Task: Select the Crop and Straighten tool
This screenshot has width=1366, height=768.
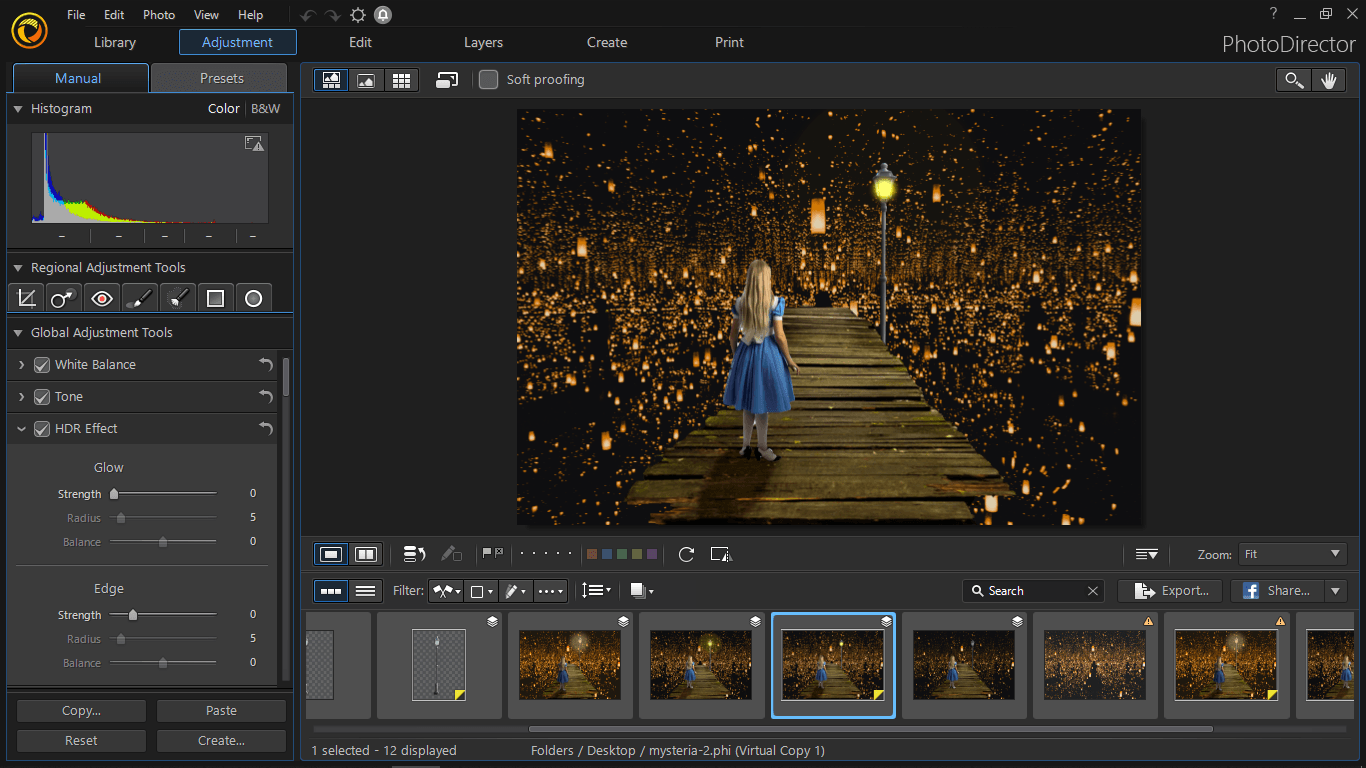Action: 27,298
